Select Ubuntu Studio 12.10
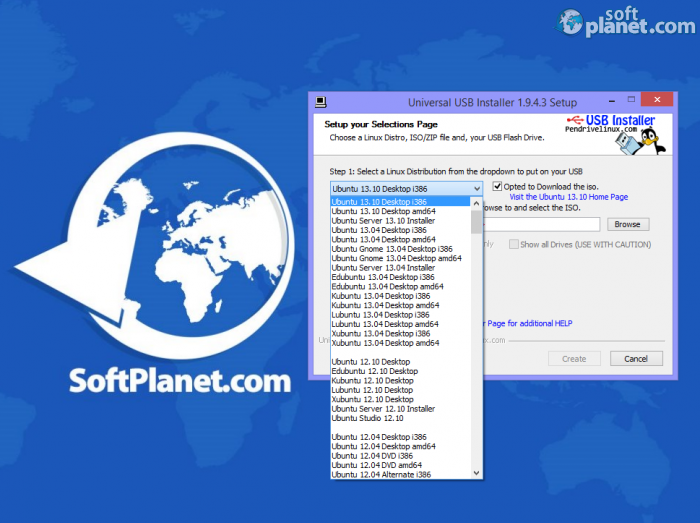700x523 pixels. 400,418
